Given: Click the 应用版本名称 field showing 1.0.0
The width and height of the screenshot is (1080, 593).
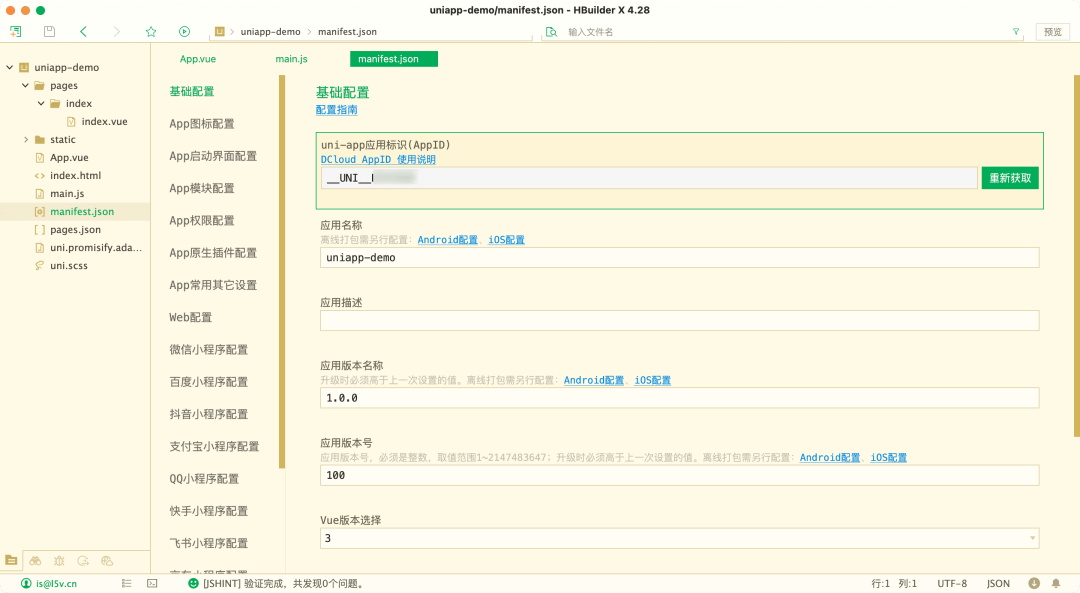Looking at the screenshot, I should point(679,398).
